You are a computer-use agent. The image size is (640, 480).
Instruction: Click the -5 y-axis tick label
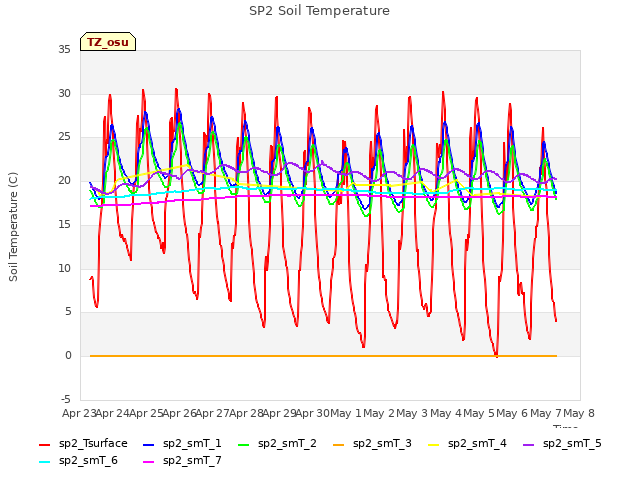[65, 399]
